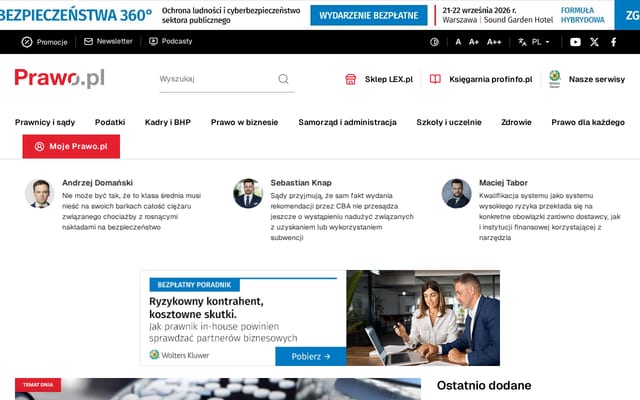Toggle high-contrast mode icon
The height and width of the screenshot is (400, 640).
434,42
